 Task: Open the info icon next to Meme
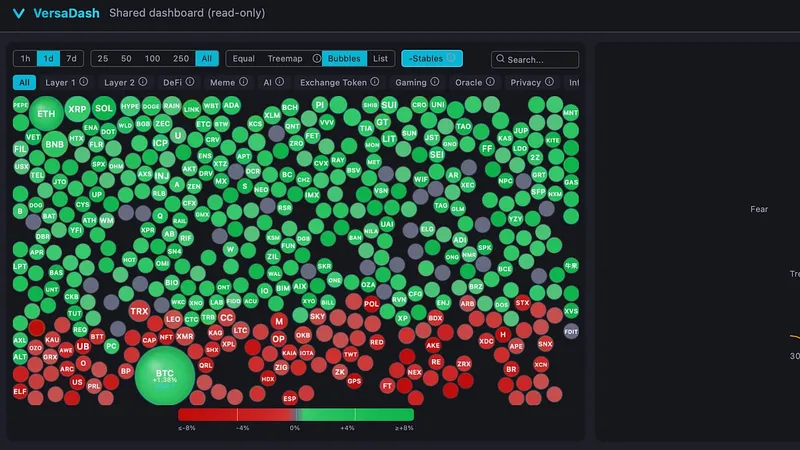243,82
